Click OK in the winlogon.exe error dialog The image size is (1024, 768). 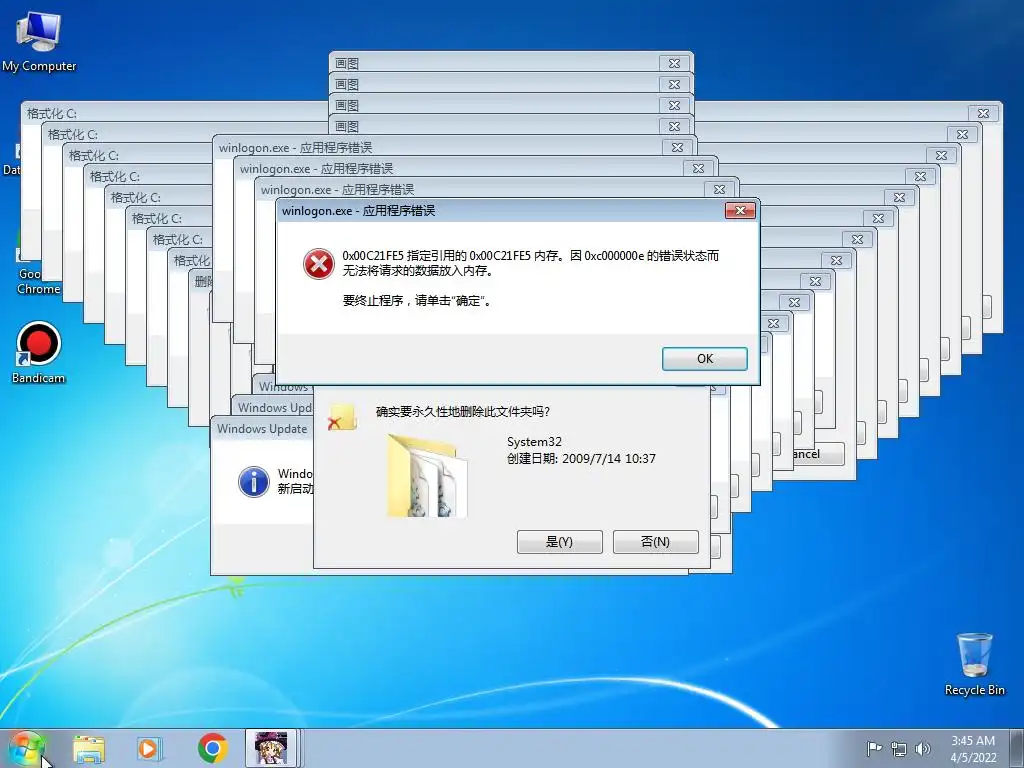(705, 359)
